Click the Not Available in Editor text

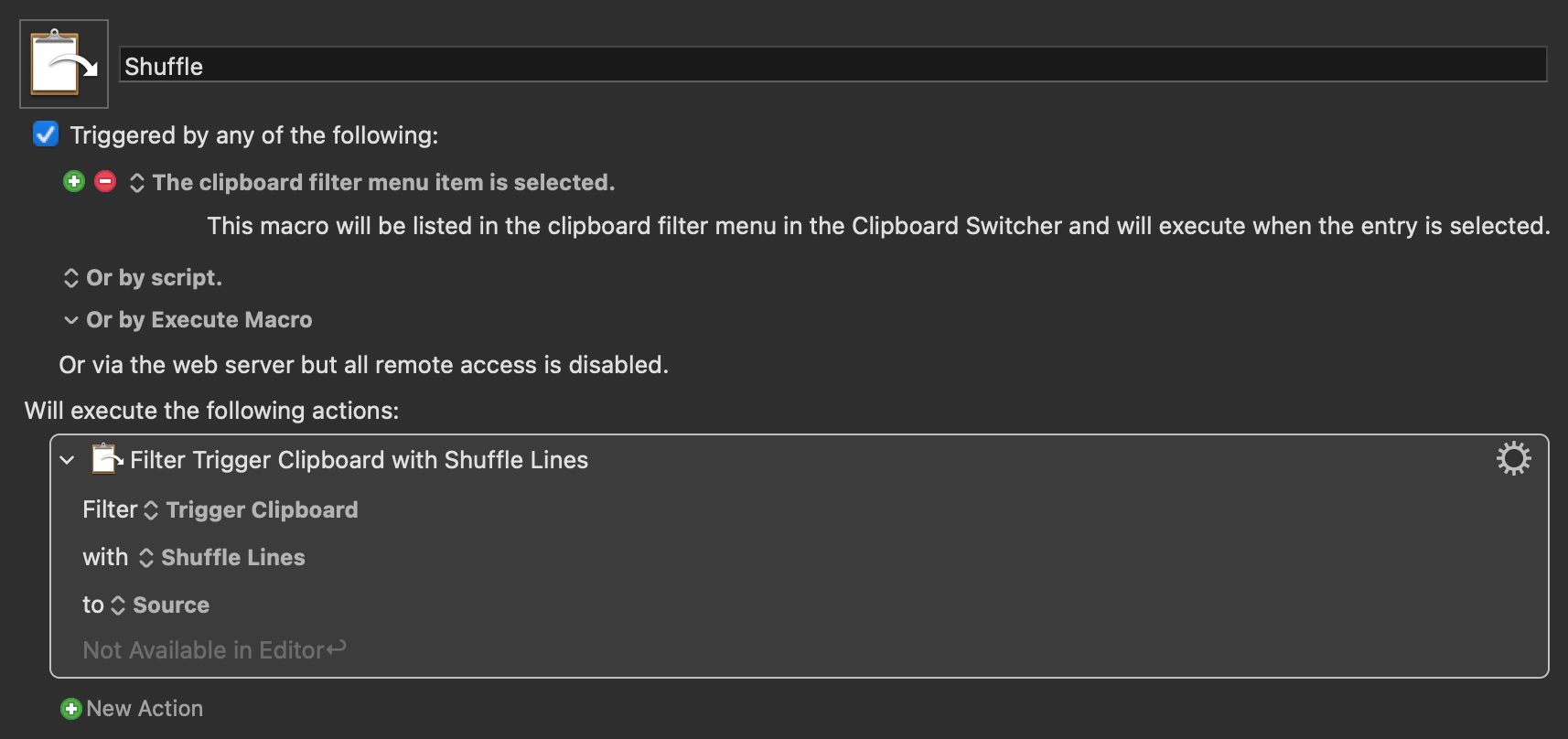click(x=203, y=650)
